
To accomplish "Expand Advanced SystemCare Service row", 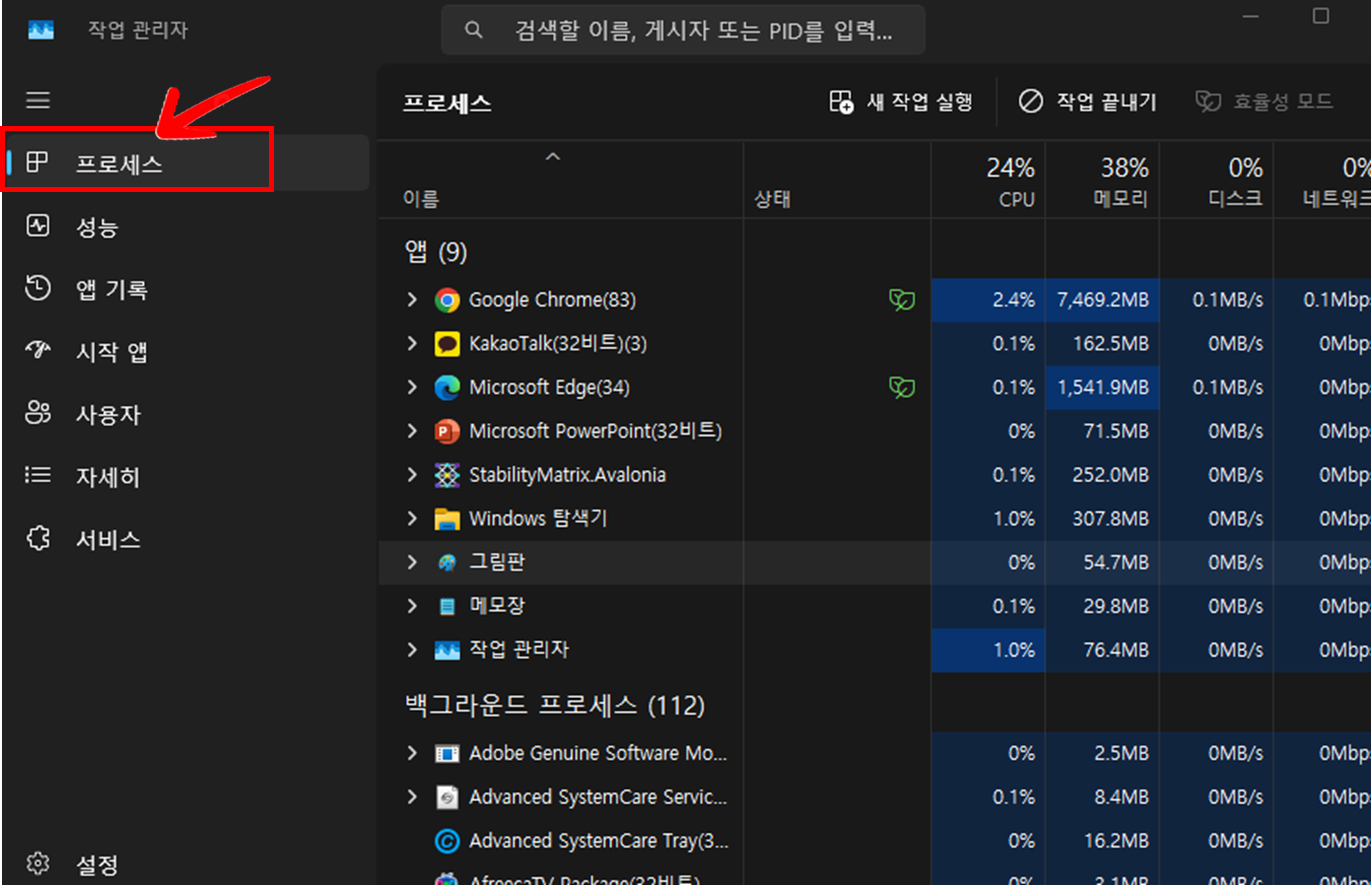I will pyautogui.click(x=412, y=797).
